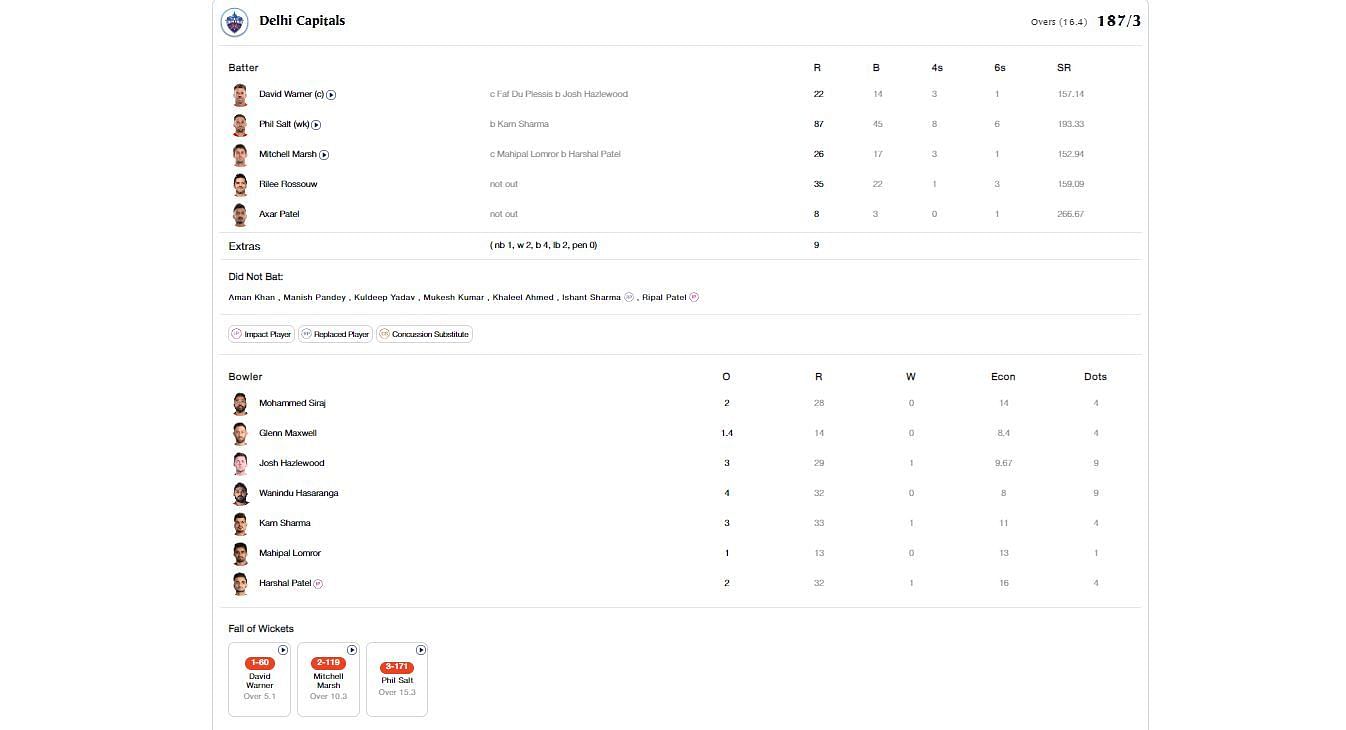Play David Warner's dismissal video icon
The height and width of the screenshot is (730, 1346).
pos(331,95)
